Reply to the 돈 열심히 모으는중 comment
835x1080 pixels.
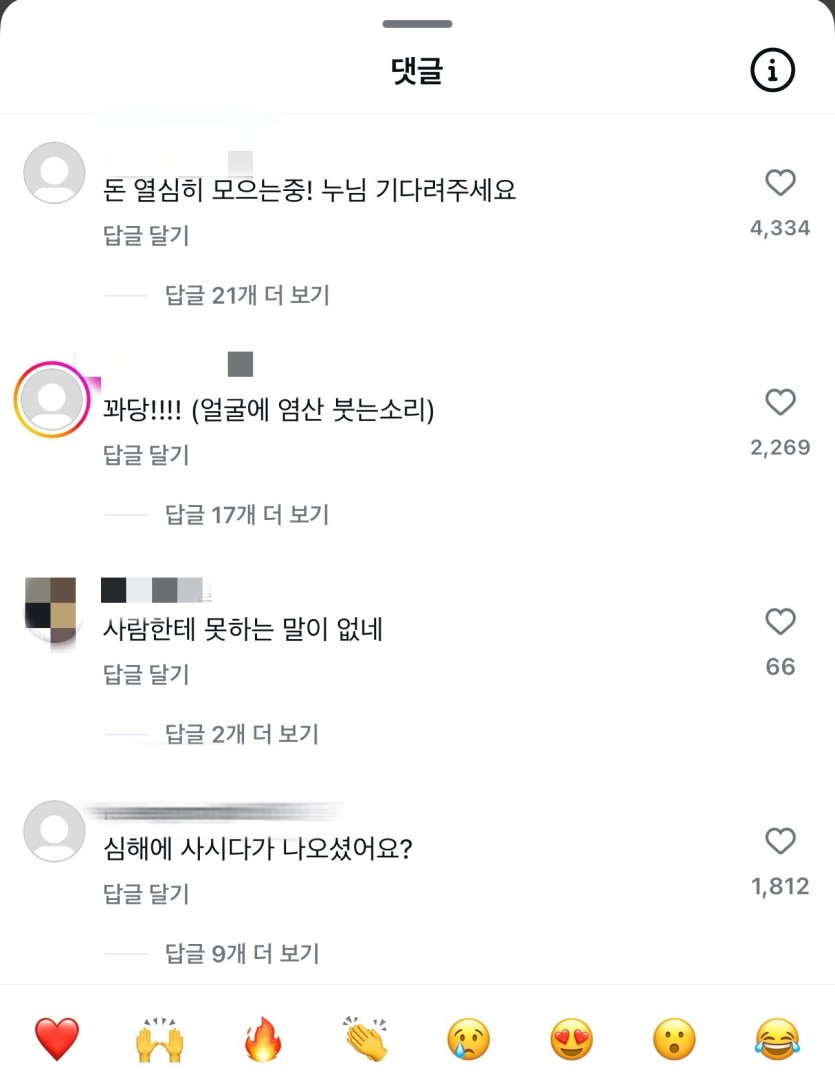tap(146, 236)
